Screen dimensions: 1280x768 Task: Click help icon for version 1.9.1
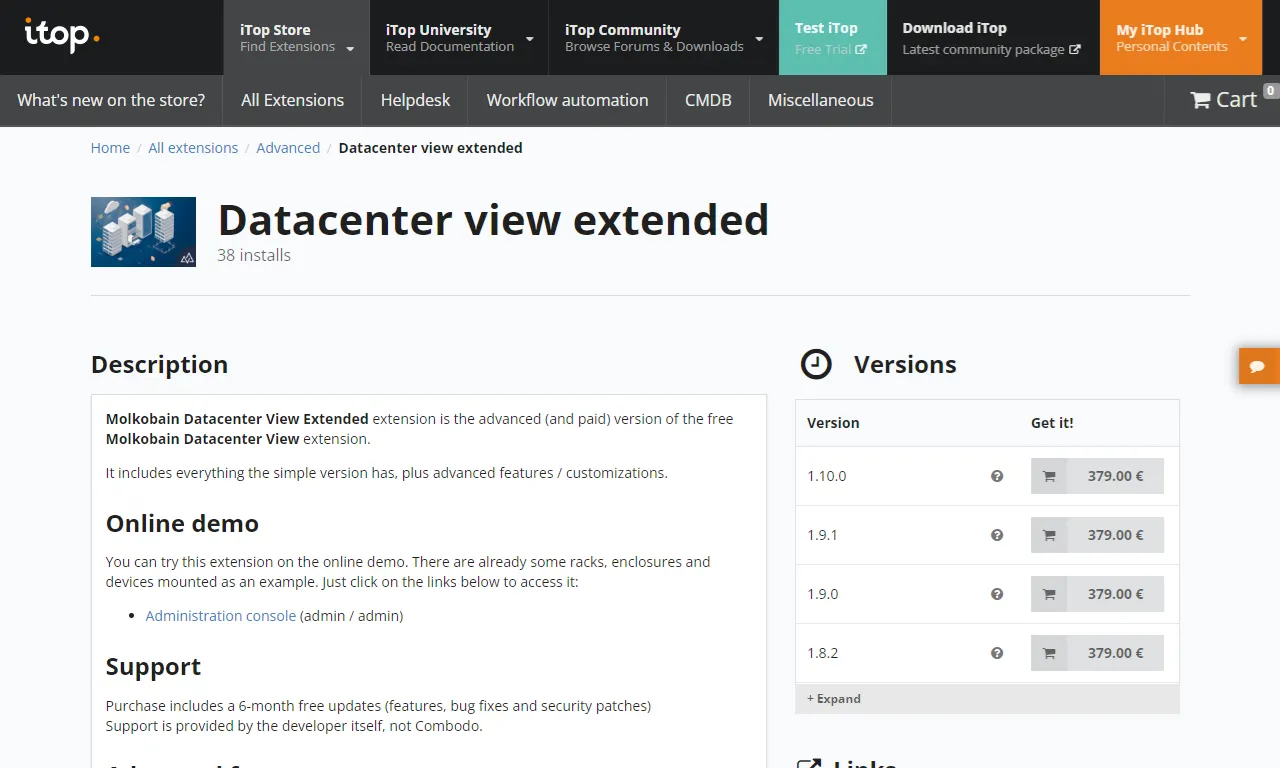click(997, 535)
